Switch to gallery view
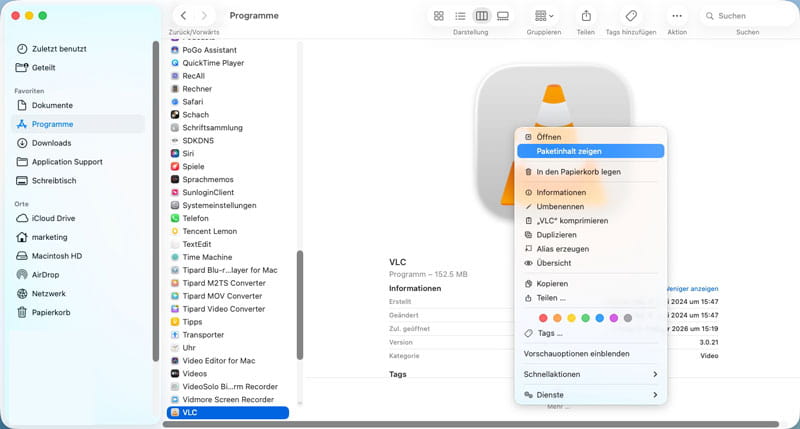The width and height of the screenshot is (800, 429). tap(503, 16)
